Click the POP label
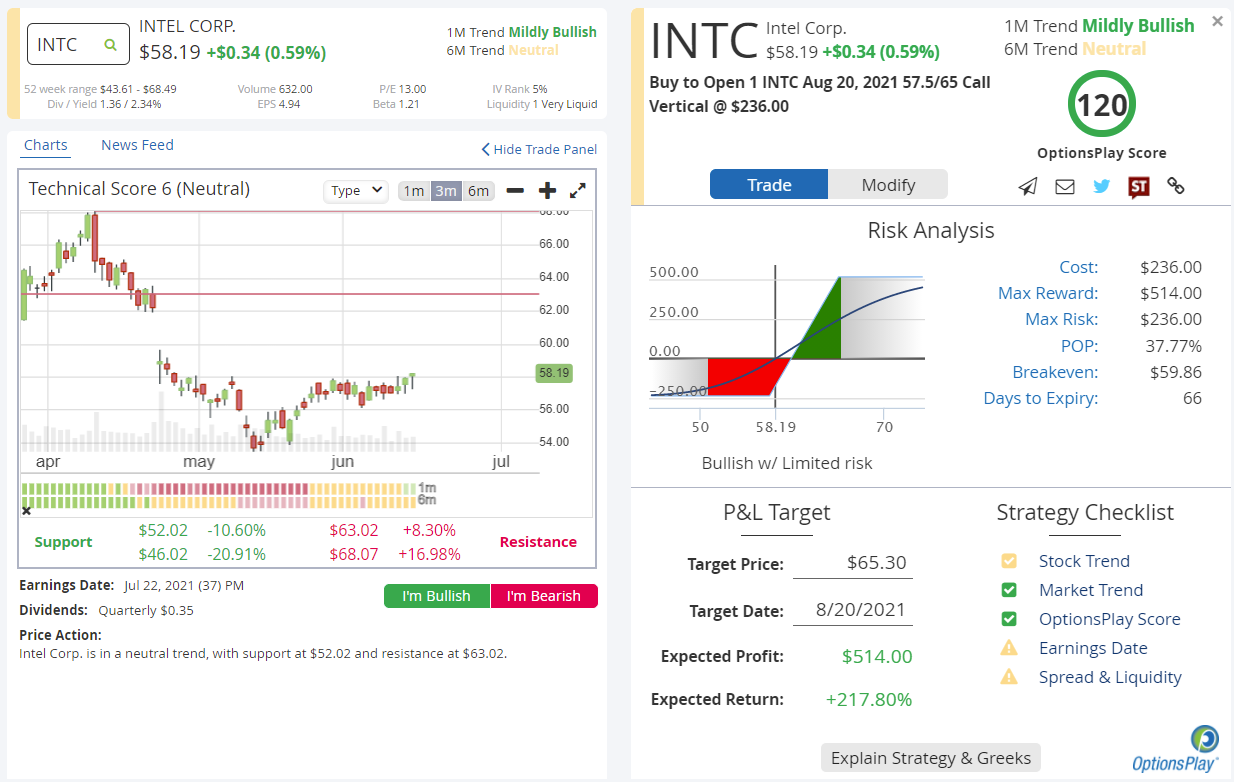 (x=1081, y=346)
